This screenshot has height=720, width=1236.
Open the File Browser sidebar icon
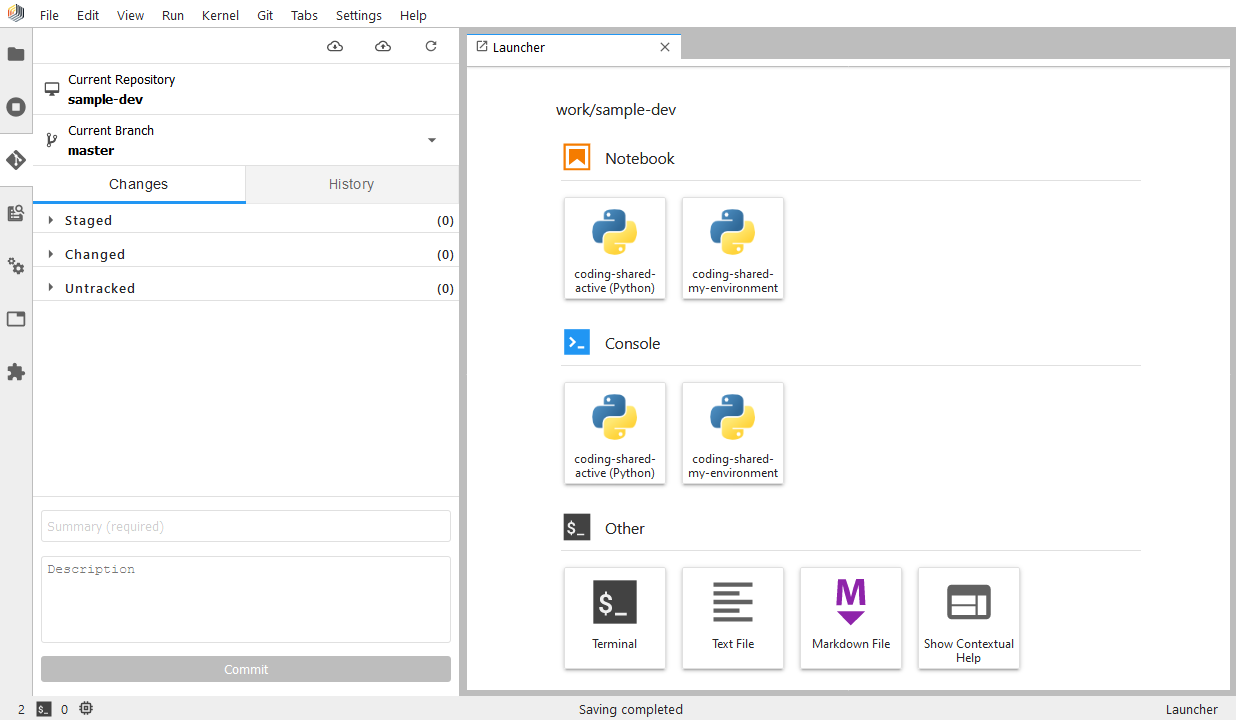pyautogui.click(x=16, y=54)
